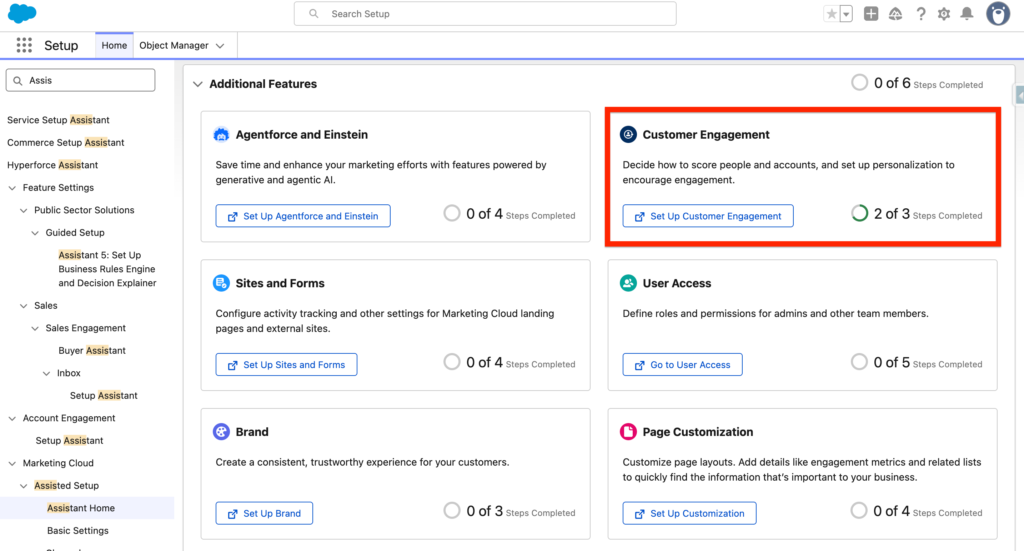Open the Object Manager tab dropdown chevron

220,46
